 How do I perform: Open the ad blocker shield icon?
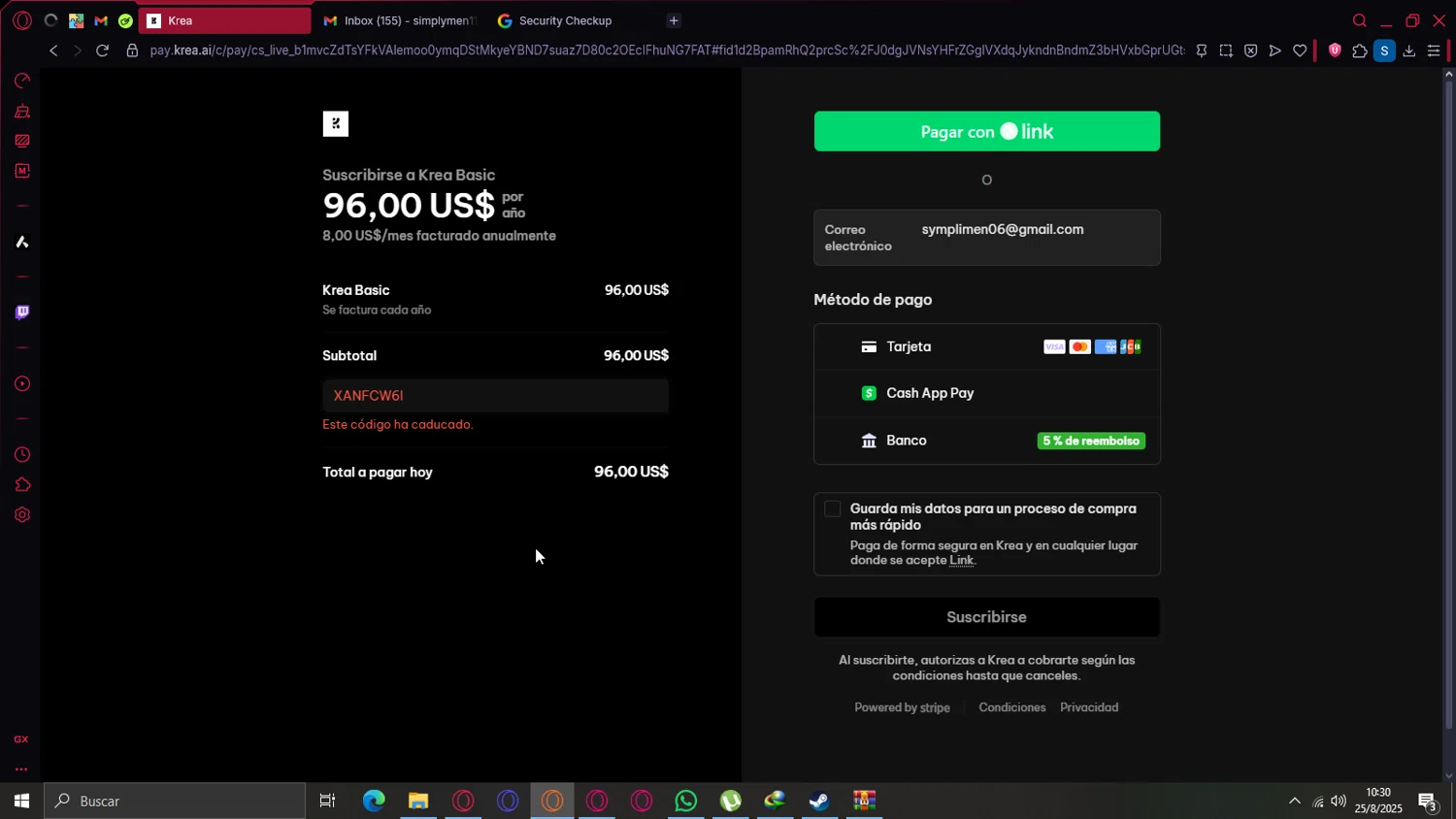point(1250,50)
